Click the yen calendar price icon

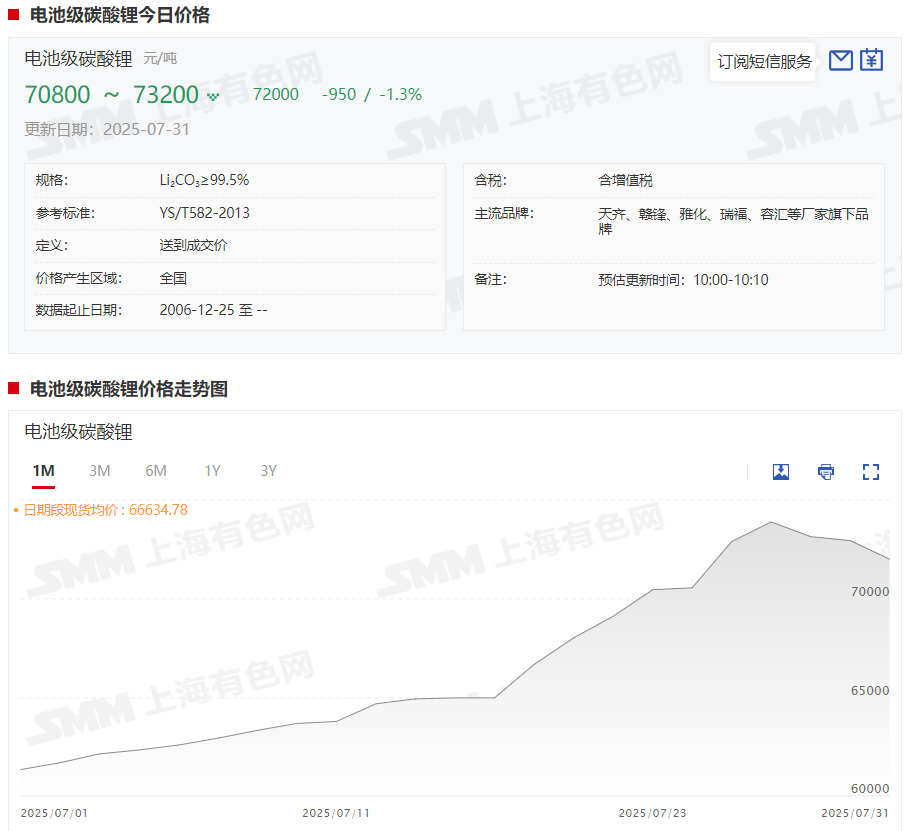(x=872, y=60)
